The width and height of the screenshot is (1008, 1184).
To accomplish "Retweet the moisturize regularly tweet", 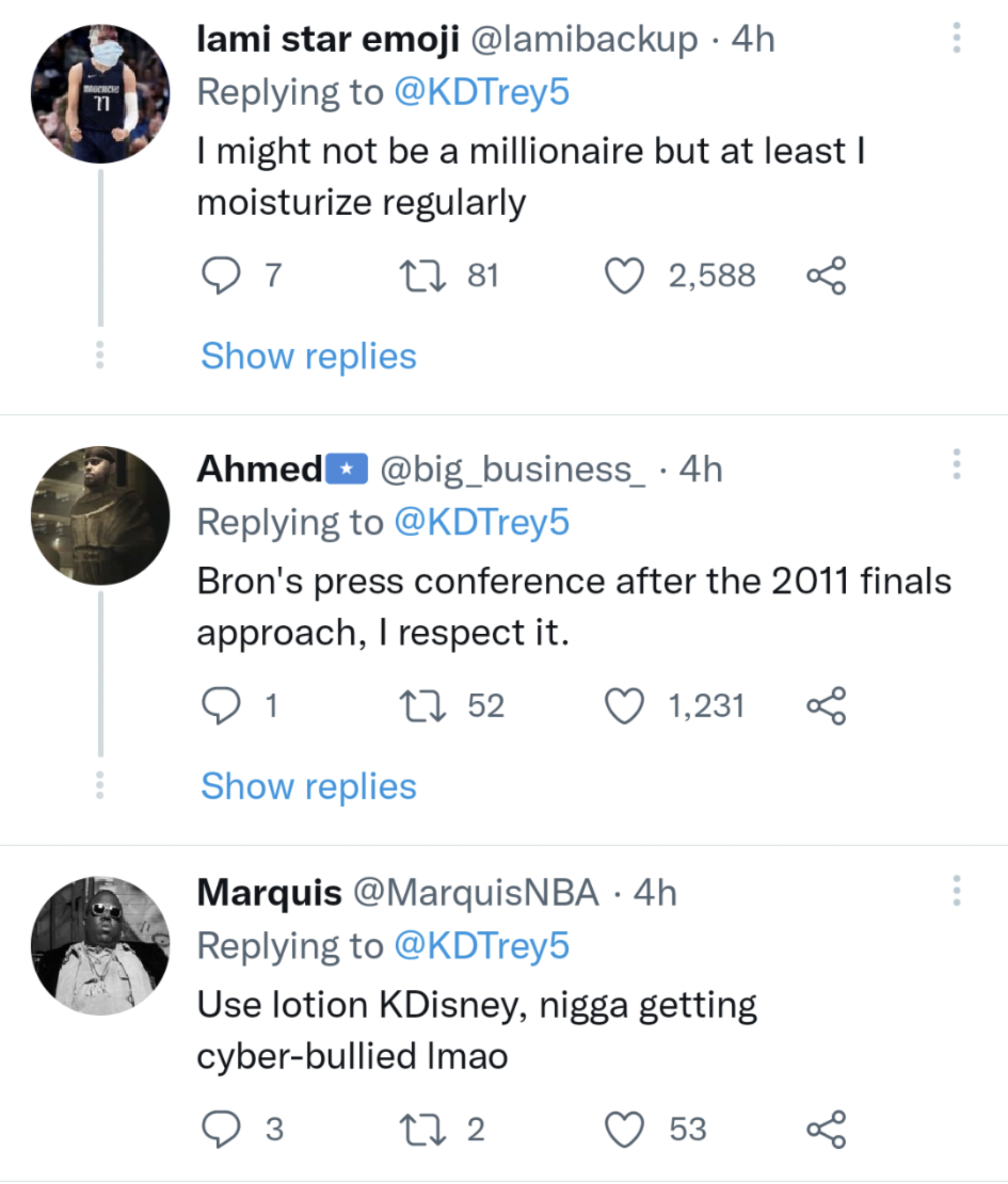I will (x=423, y=276).
